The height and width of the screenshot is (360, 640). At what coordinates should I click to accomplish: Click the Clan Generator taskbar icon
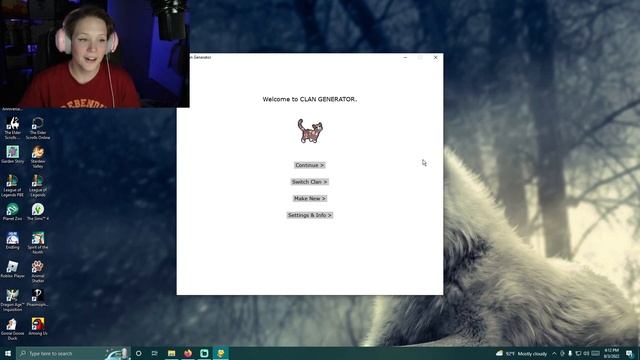click(220, 353)
